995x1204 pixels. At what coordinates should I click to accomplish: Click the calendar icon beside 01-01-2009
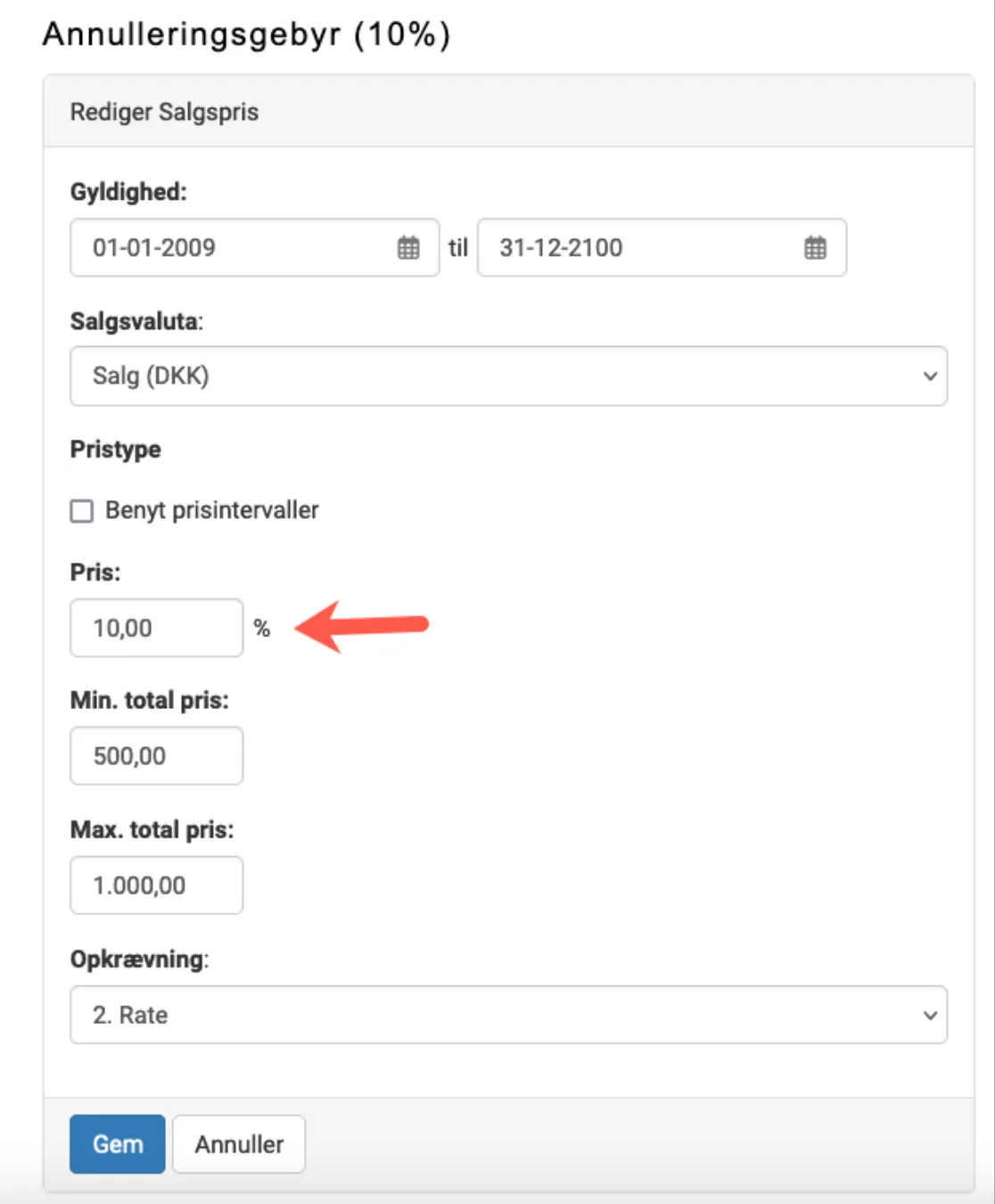(x=408, y=248)
